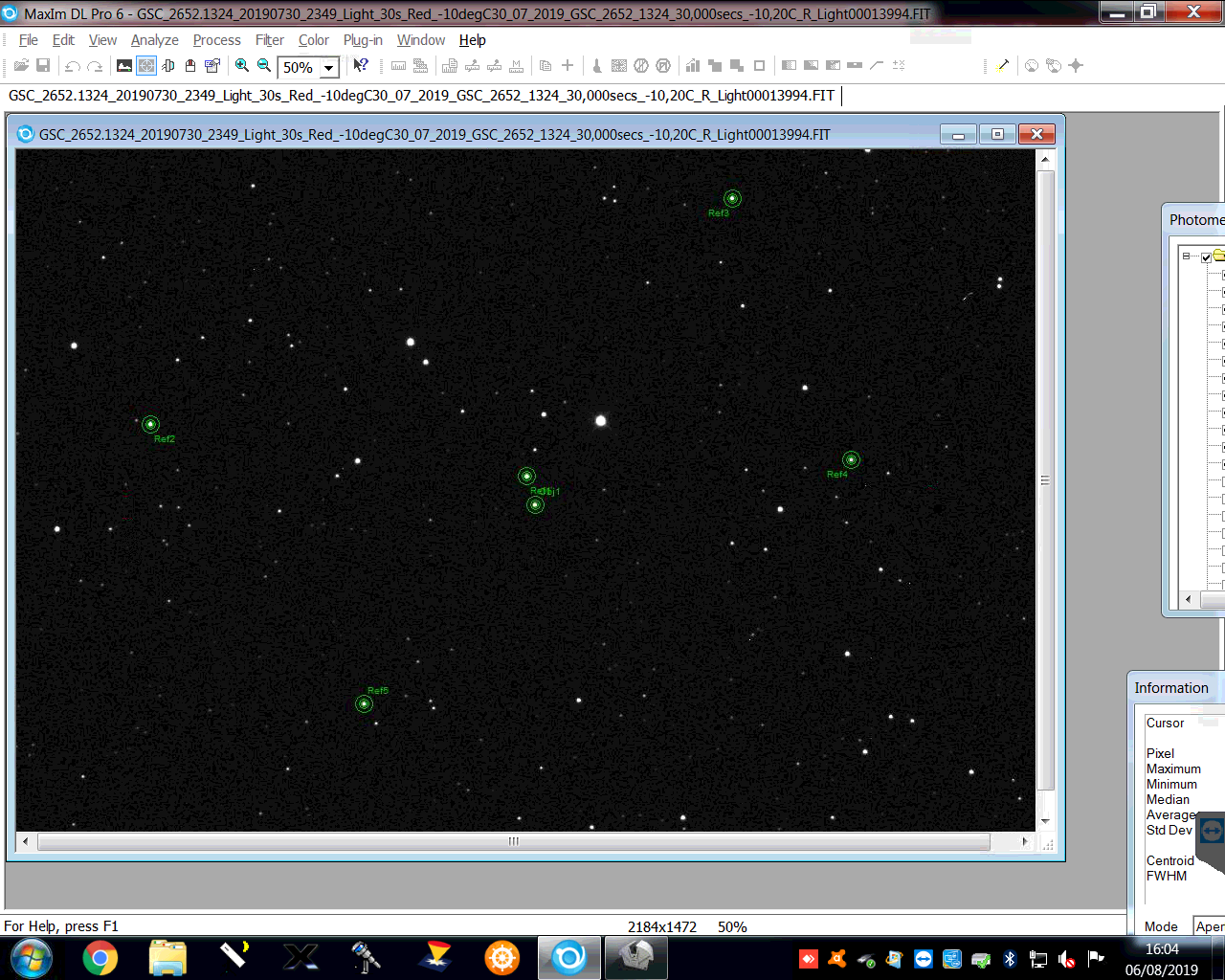The height and width of the screenshot is (980, 1225).
Task: Click the Zoom In magnifier icon
Action: pos(242,65)
